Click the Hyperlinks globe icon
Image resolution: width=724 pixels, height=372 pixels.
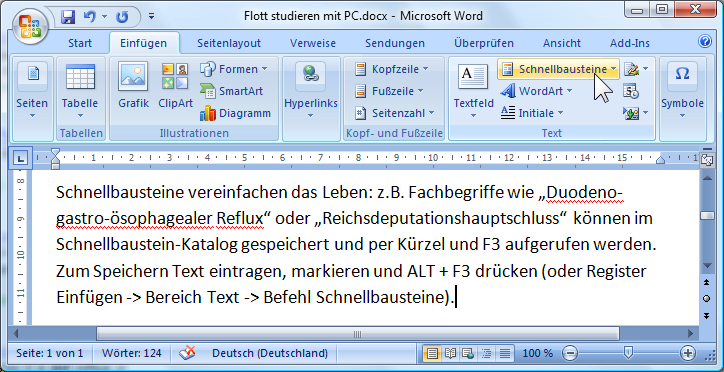[310, 75]
